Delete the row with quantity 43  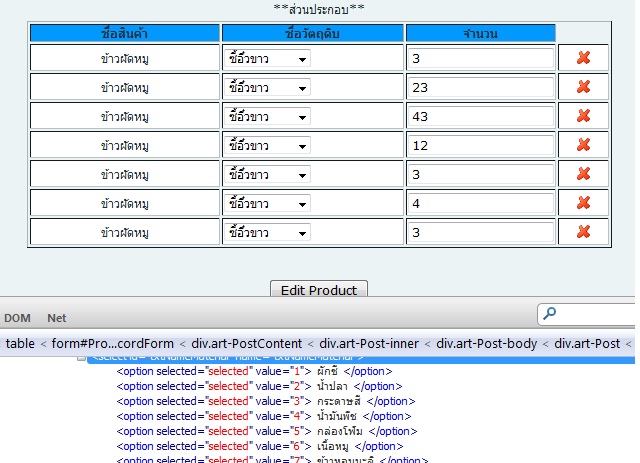point(583,116)
